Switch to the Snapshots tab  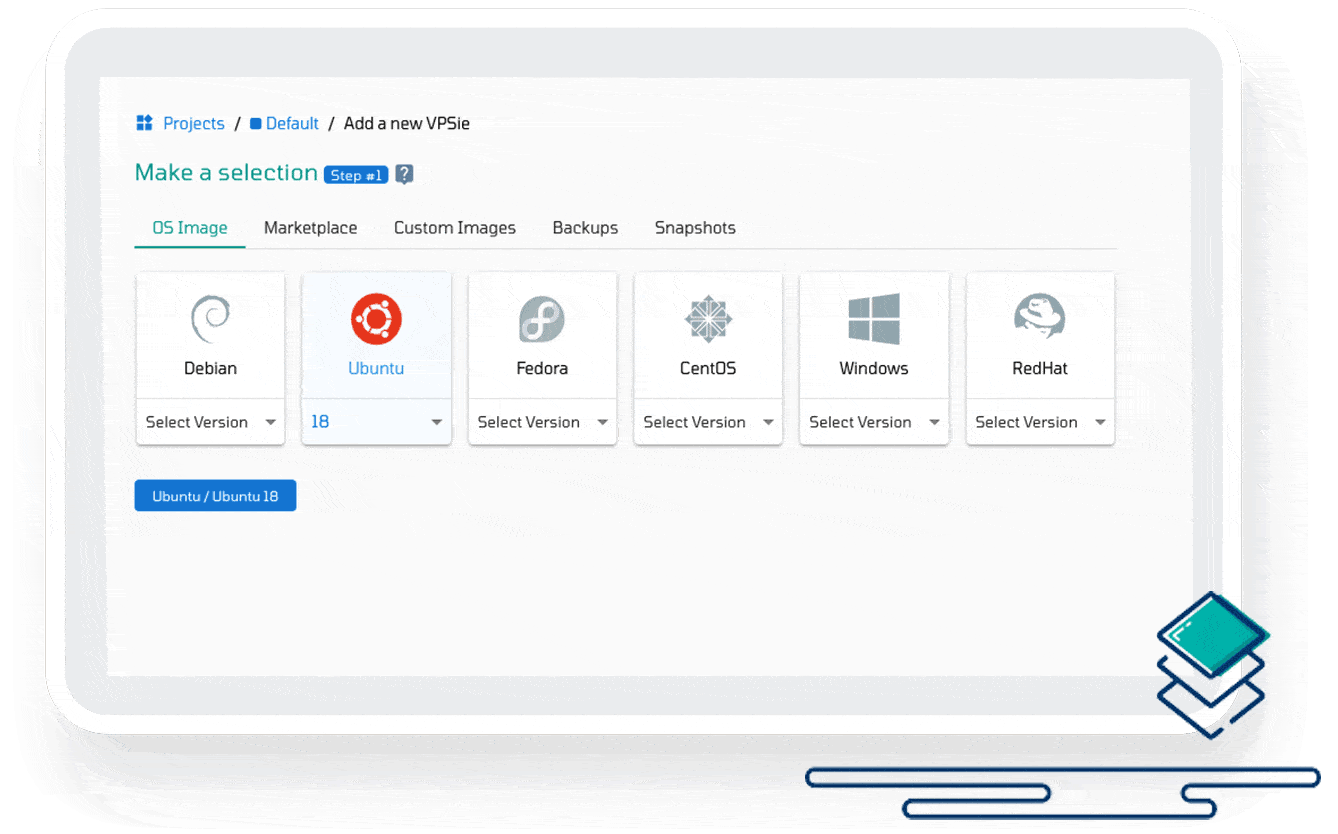pyautogui.click(x=695, y=228)
